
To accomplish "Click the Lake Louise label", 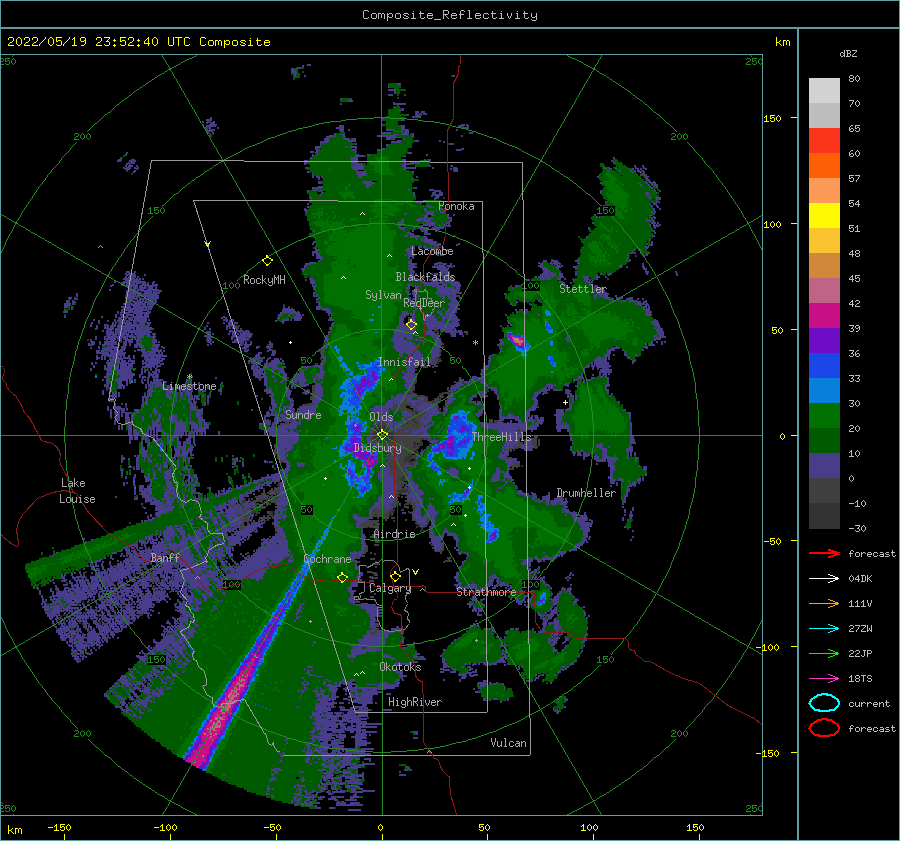I will click(77, 491).
